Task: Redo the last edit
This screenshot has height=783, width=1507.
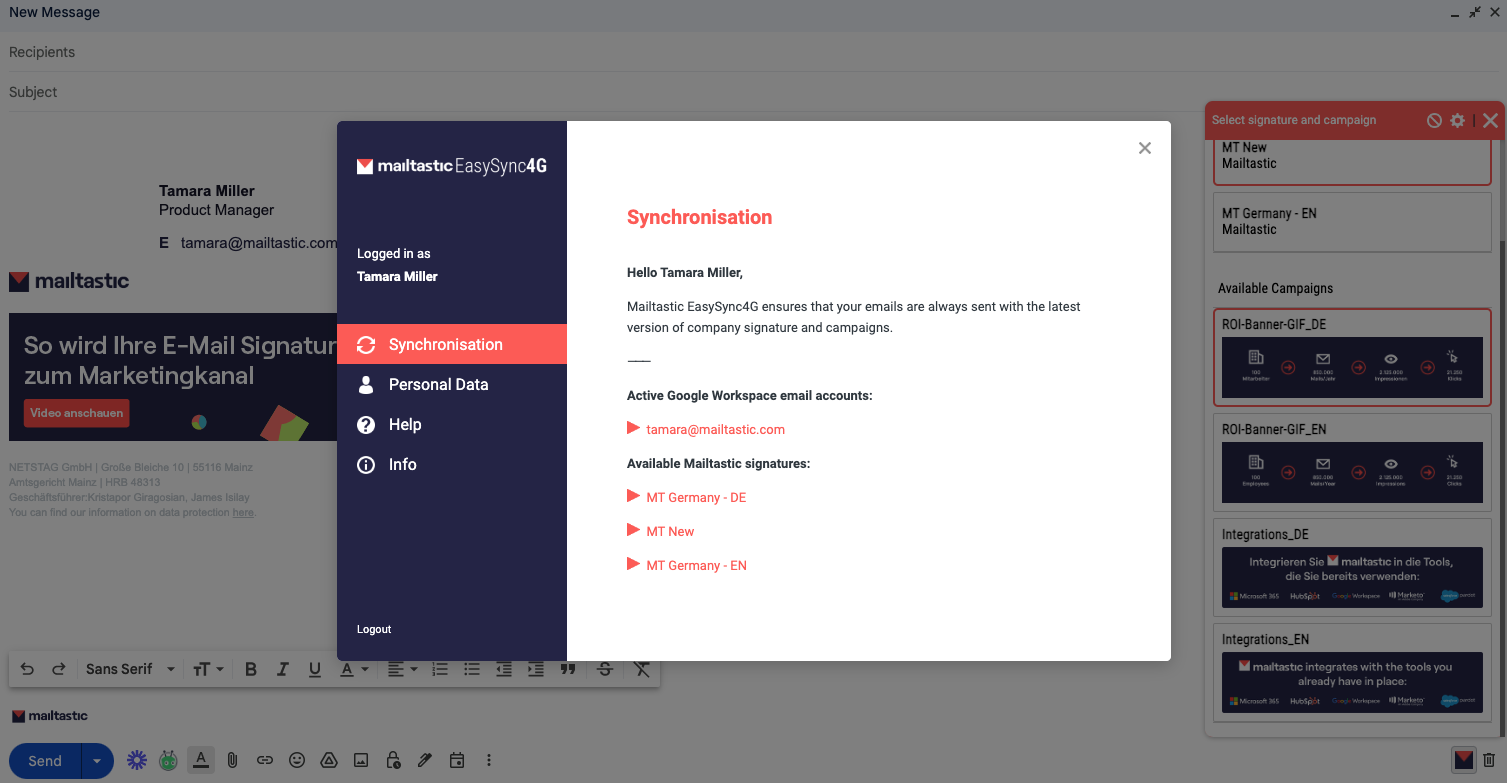Action: [x=59, y=669]
